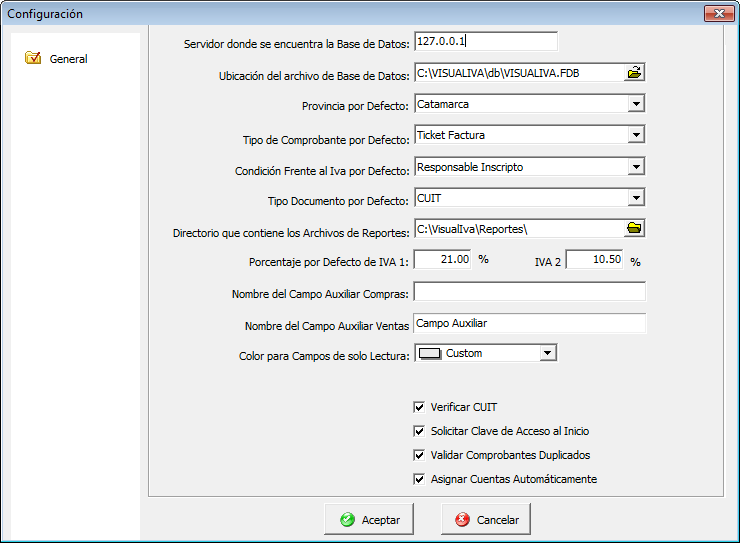Open folder browser for Reportes directory

[x=634, y=229]
